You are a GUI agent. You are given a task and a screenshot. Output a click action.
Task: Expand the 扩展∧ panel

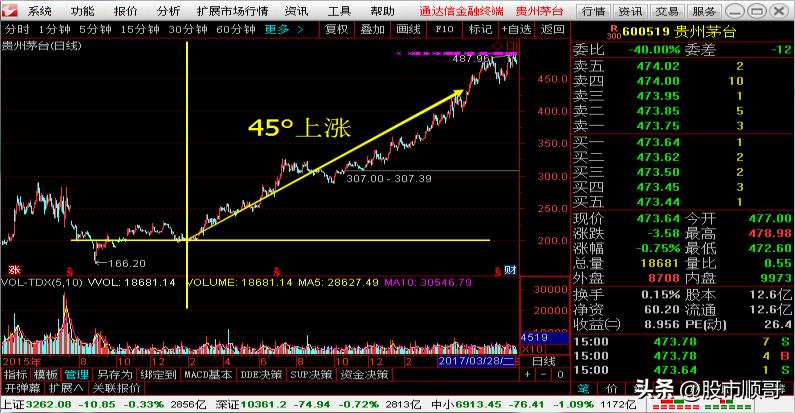66,388
